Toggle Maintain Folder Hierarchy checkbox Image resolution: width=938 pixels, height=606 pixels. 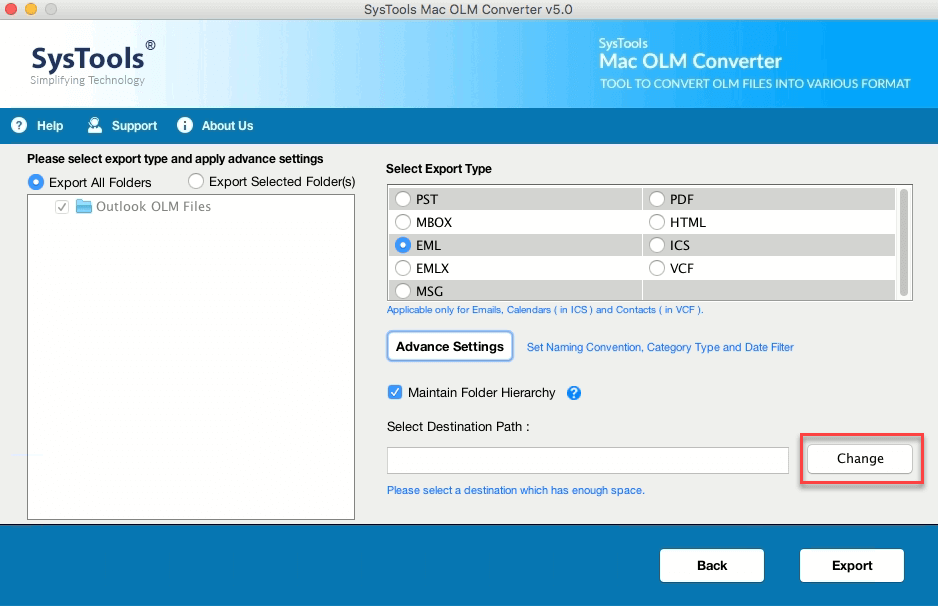coord(395,392)
